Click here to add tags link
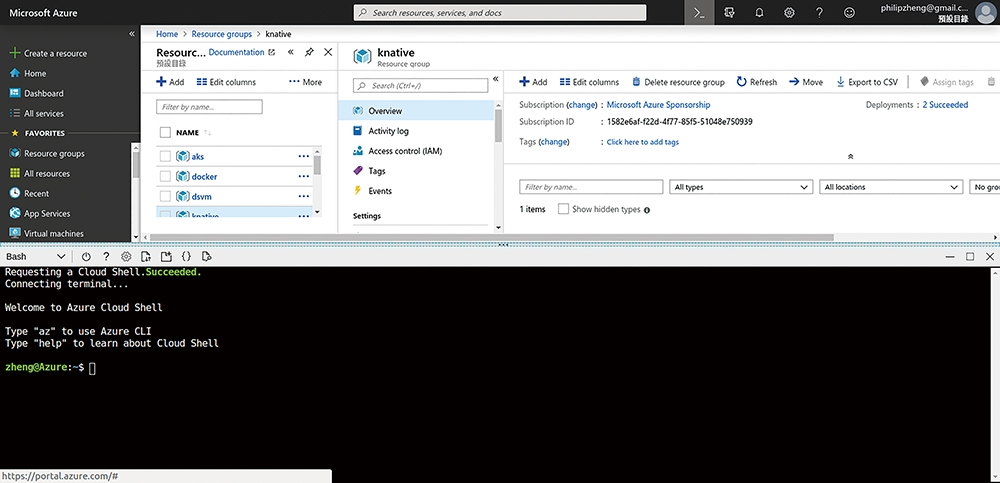The width and height of the screenshot is (1000, 483). click(x=643, y=142)
